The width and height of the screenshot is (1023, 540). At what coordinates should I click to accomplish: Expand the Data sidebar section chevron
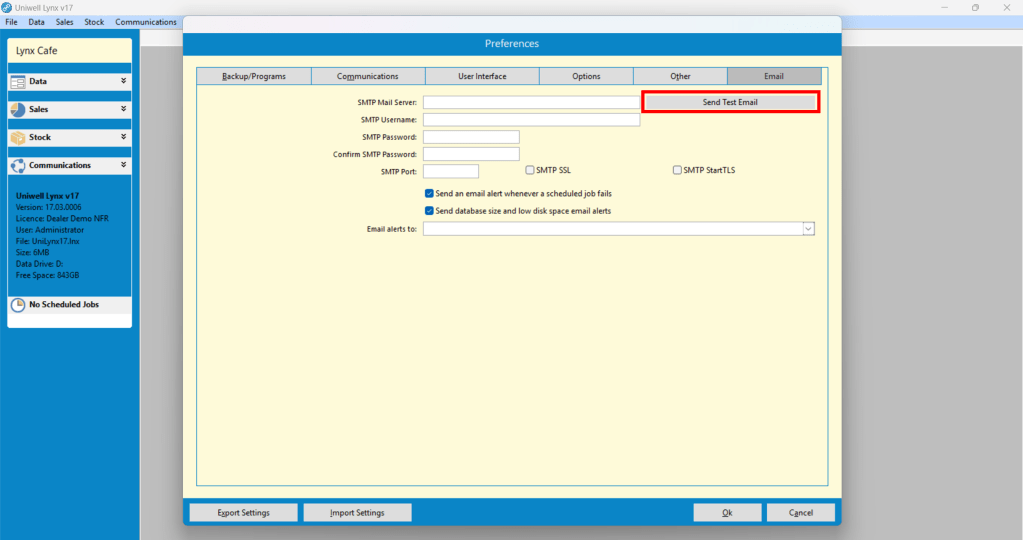click(x=123, y=81)
